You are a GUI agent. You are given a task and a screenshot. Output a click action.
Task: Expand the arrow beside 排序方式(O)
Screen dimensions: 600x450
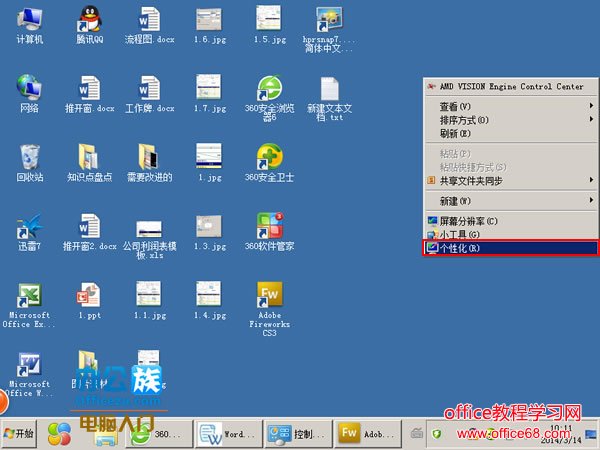coord(591,119)
